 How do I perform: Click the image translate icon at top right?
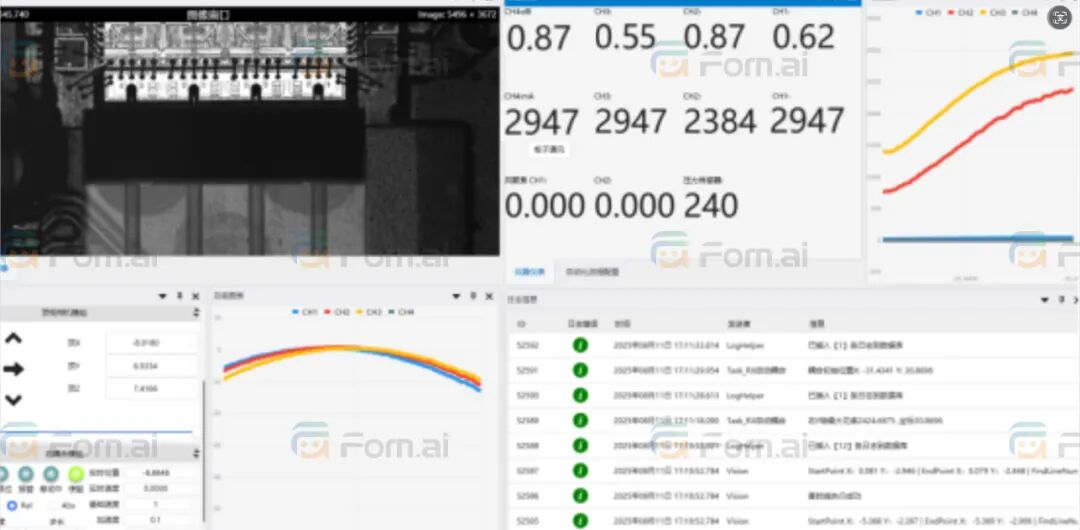coord(1058,17)
